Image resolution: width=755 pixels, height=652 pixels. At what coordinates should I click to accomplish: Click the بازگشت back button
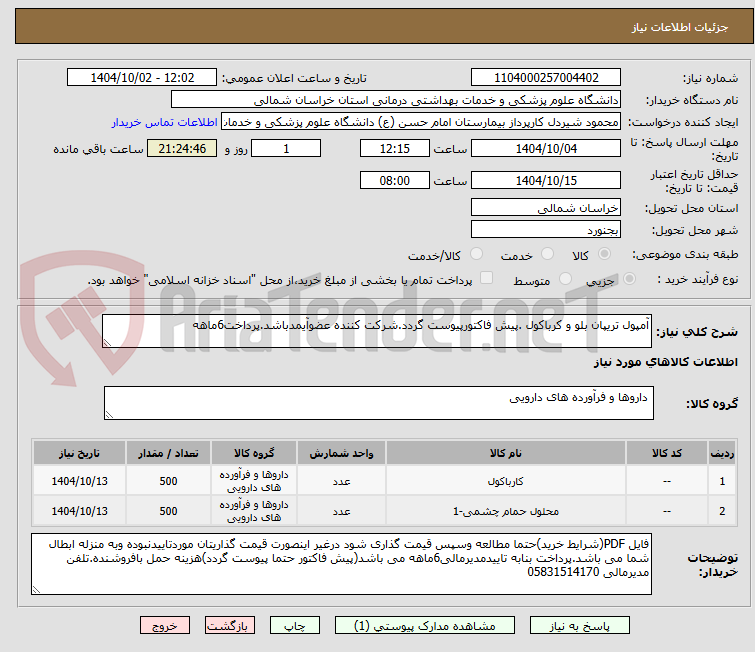230,626
